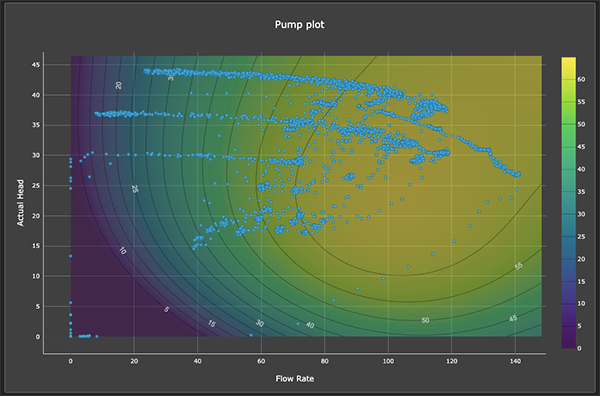The width and height of the screenshot is (600, 396).
Task: Select x-axis tick label 0
Action: pos(70,361)
